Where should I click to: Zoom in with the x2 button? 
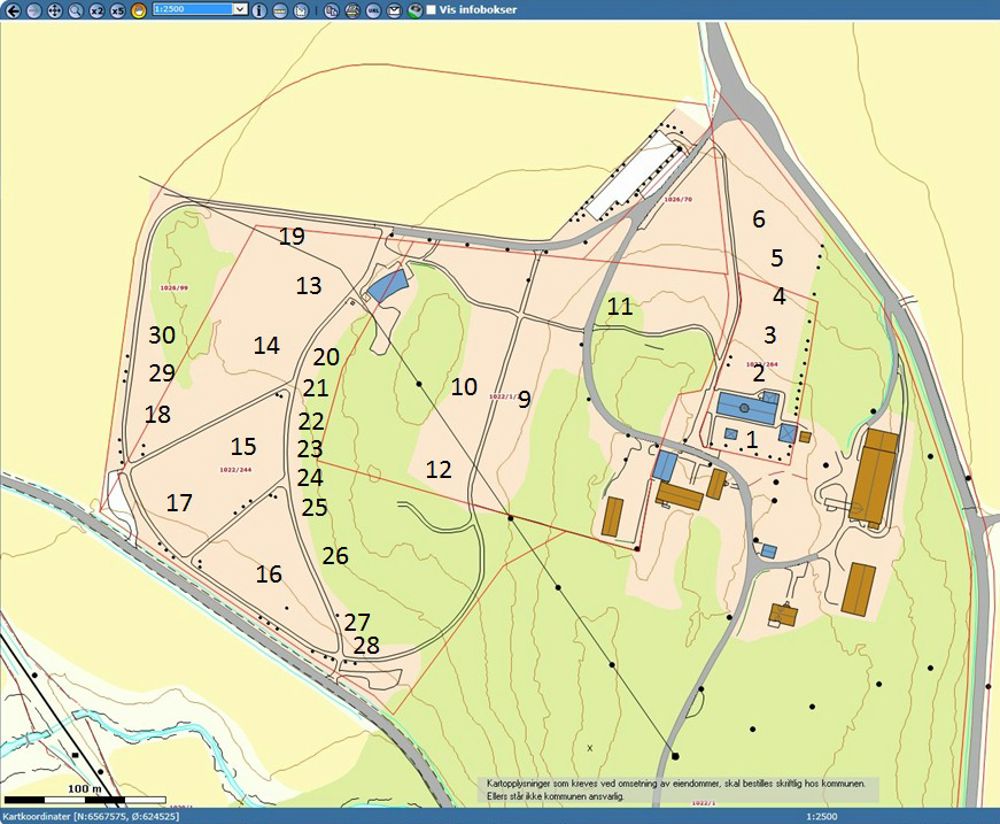(97, 10)
